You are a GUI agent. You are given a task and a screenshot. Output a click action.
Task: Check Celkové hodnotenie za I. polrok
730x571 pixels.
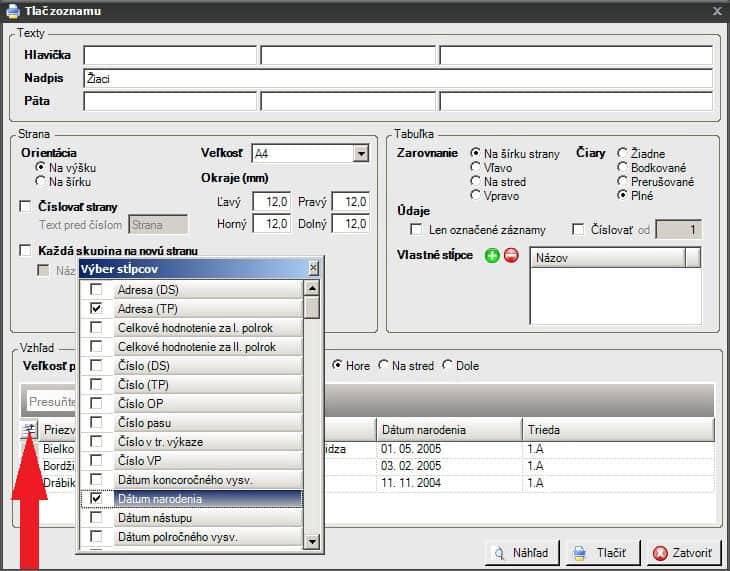96,327
